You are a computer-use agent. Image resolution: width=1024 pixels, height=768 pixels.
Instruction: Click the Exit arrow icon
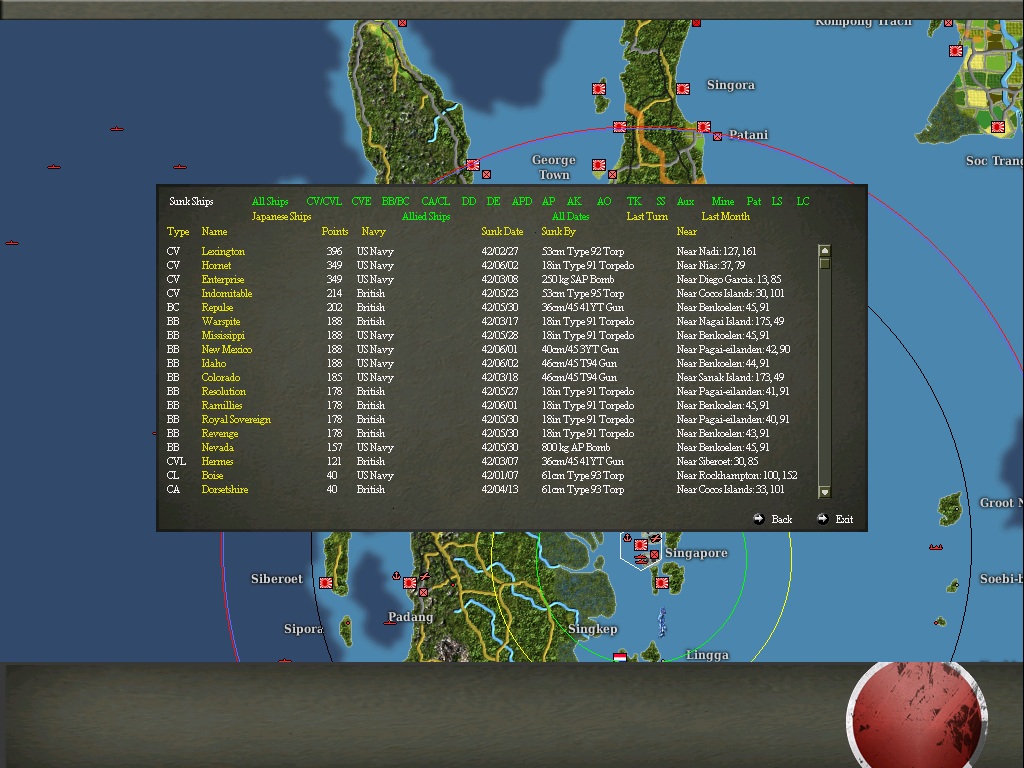[x=823, y=519]
